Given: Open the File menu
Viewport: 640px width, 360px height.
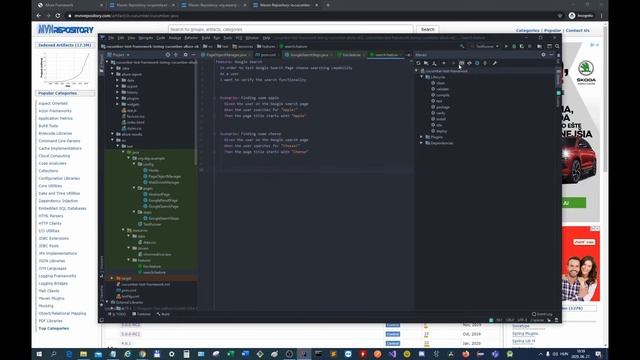Looking at the screenshot, I should [111, 38].
